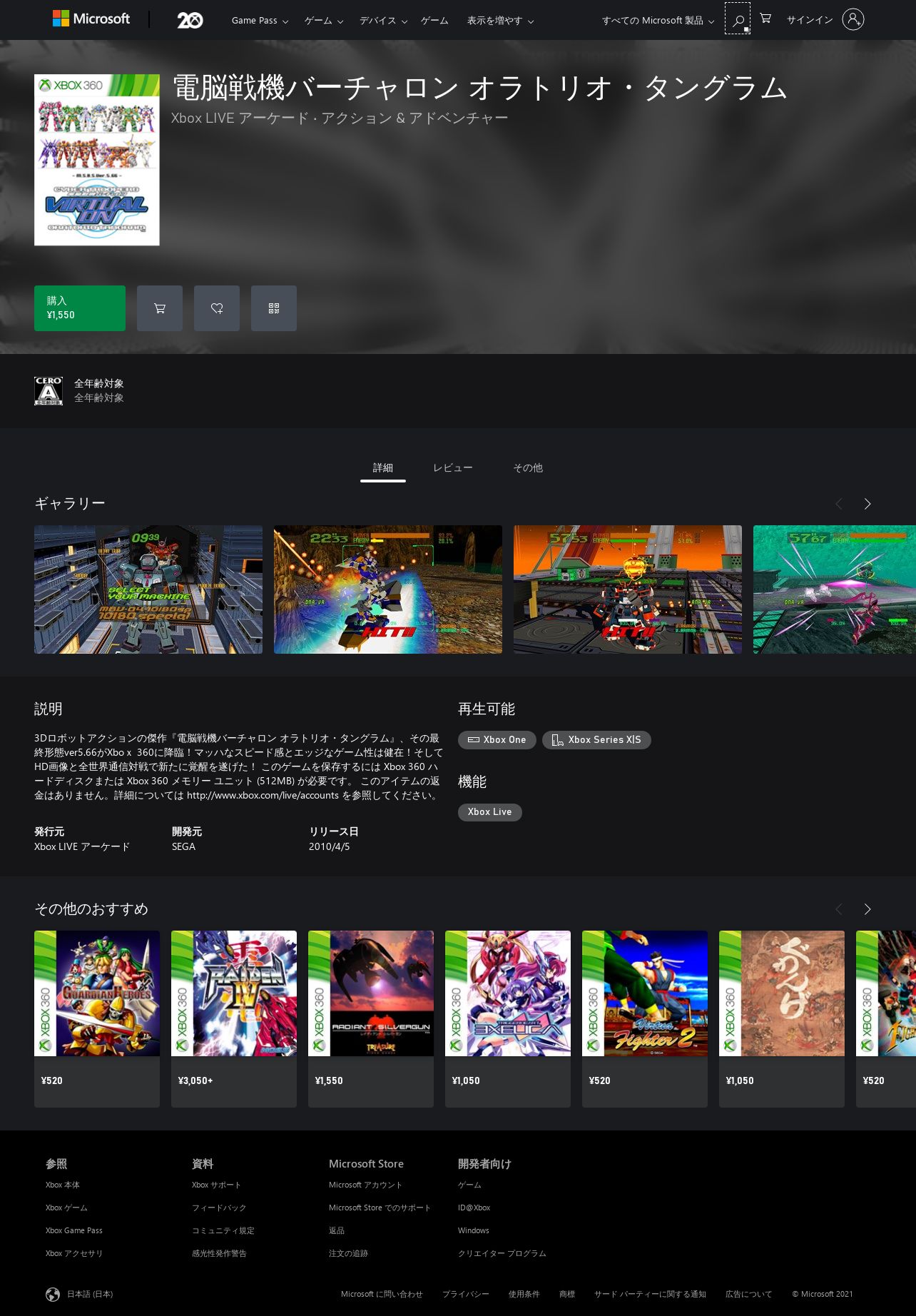Click the 注文の追跡 footer link
This screenshot has width=916, height=1316.
(x=349, y=1254)
